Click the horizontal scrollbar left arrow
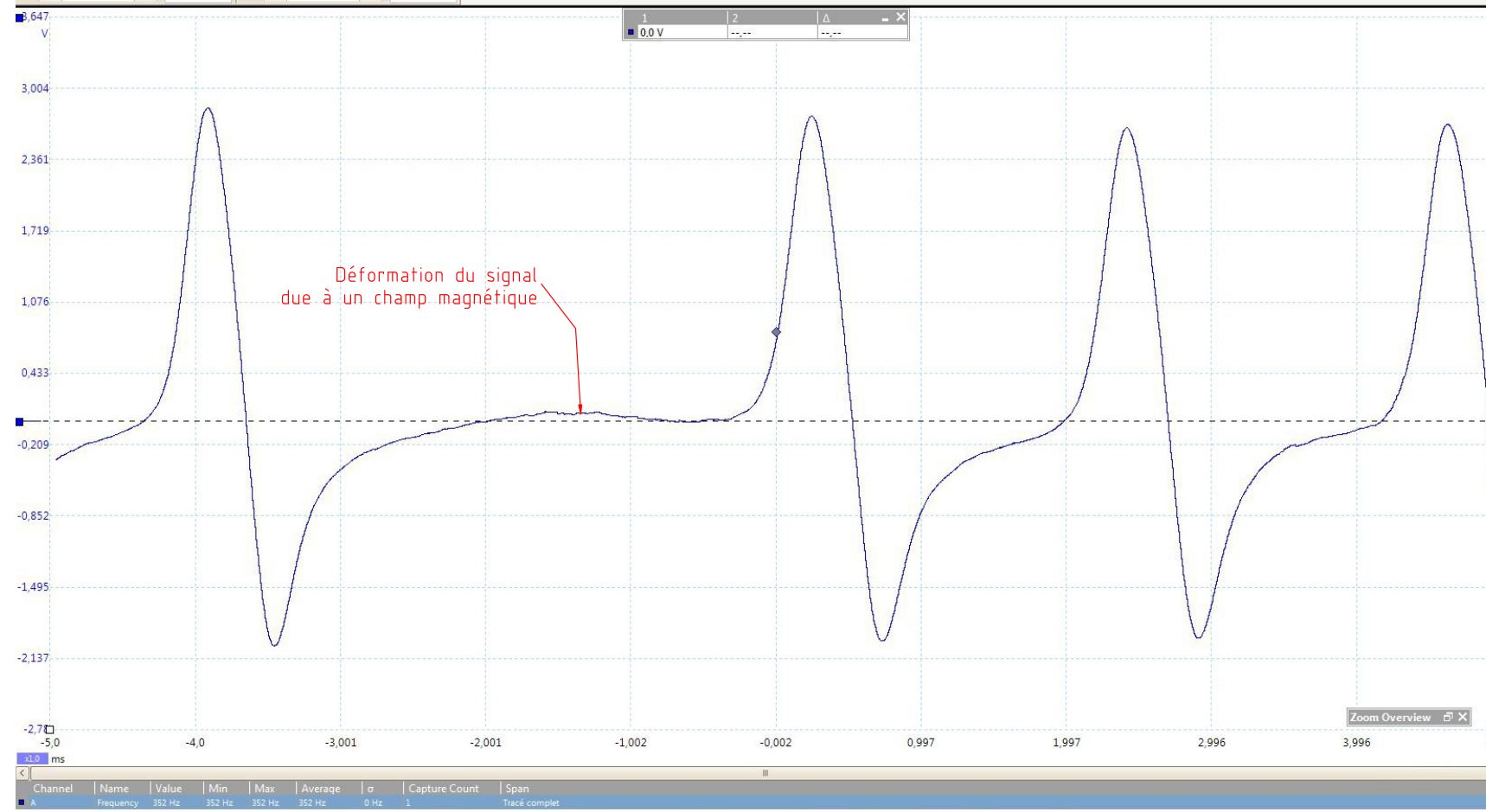The height and width of the screenshot is (812, 1486). click(x=22, y=772)
